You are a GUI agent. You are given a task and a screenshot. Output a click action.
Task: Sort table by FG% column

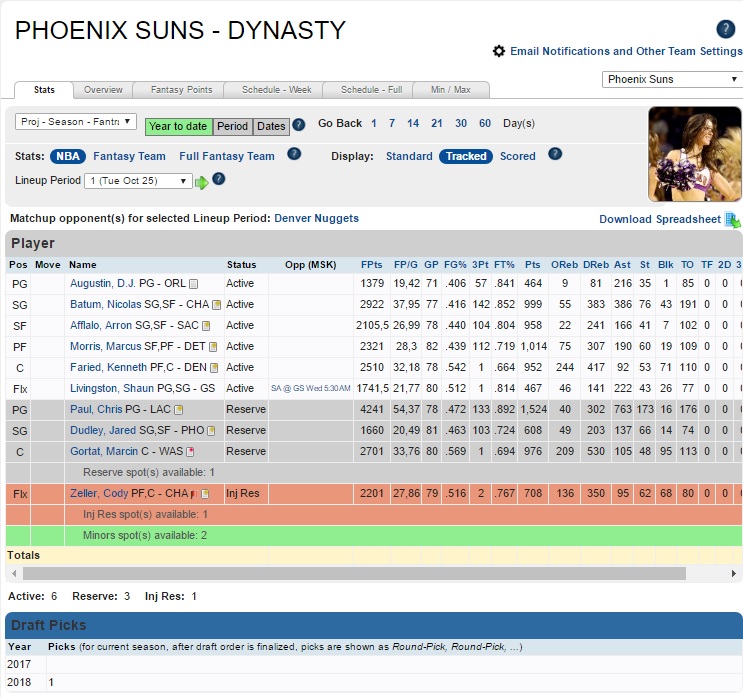pos(455,265)
